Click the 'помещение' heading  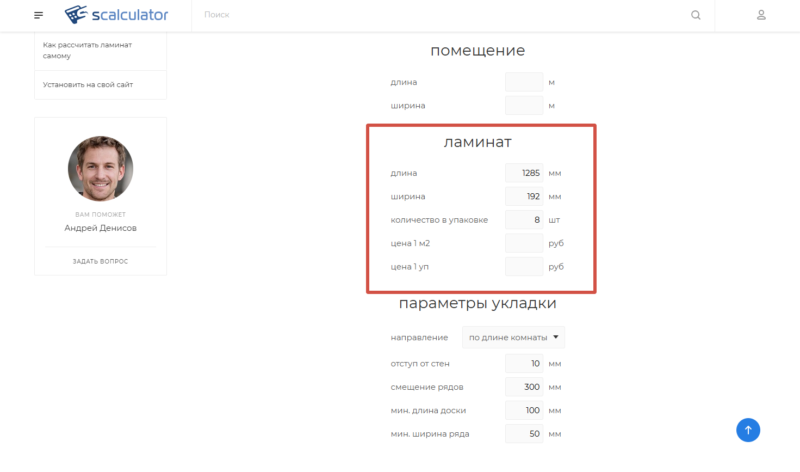pyautogui.click(x=478, y=51)
